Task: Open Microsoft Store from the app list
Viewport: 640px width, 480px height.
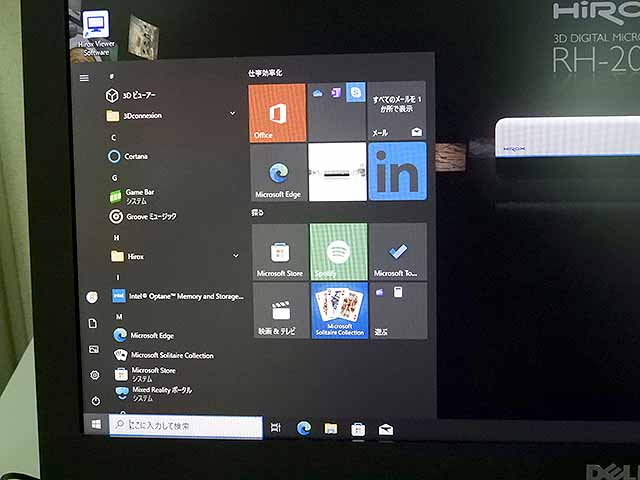Action: pyautogui.click(x=144, y=374)
